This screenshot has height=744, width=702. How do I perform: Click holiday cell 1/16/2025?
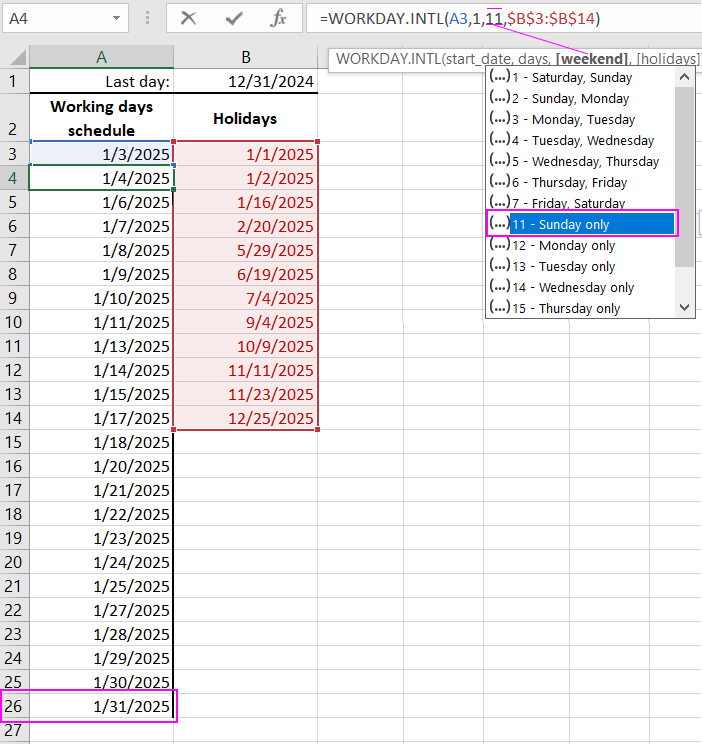[x=245, y=203]
